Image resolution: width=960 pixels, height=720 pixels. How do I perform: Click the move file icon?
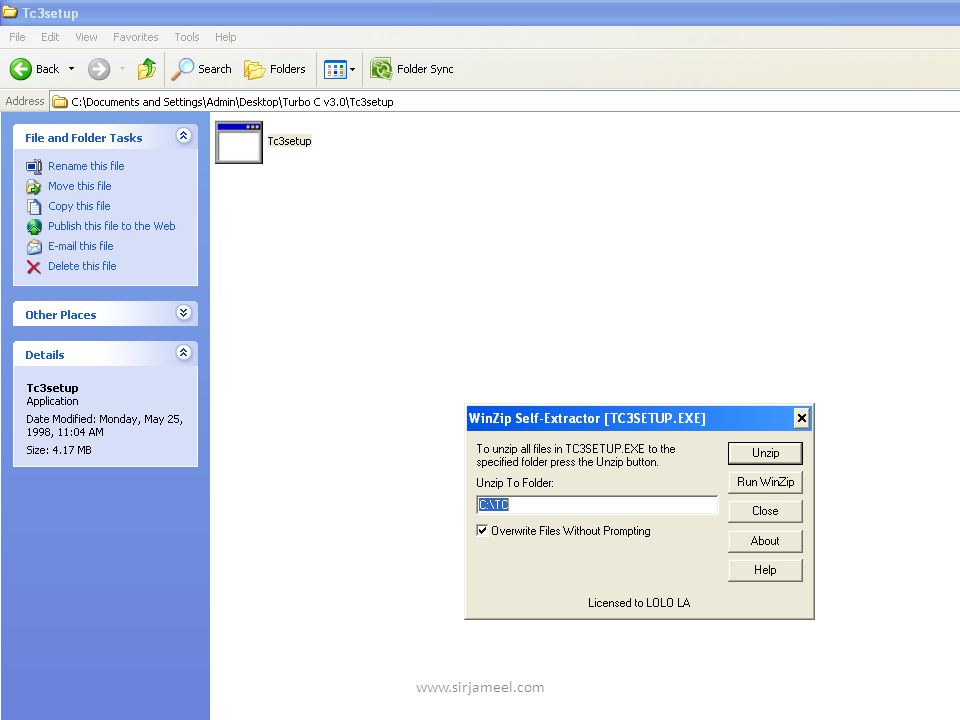(x=34, y=187)
